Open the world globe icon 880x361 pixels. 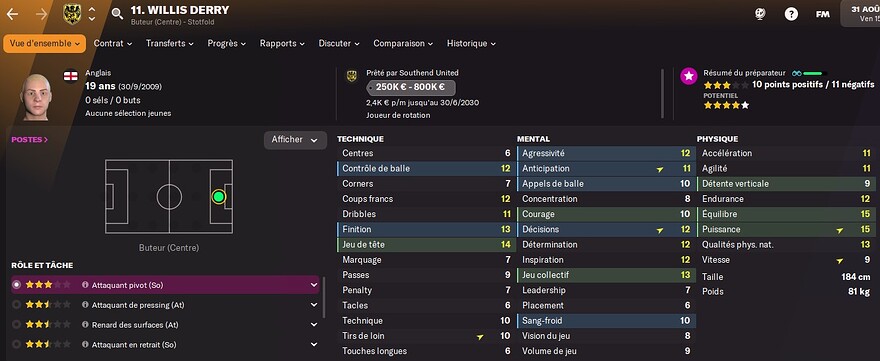760,15
